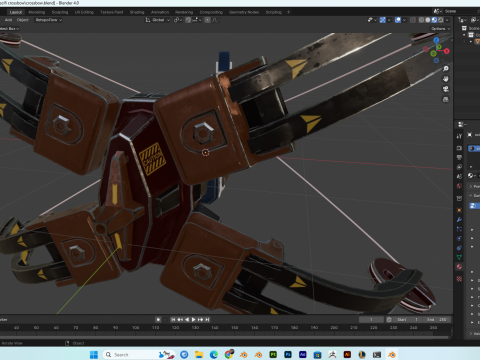The height and width of the screenshot is (360, 480).
Task: Open the Sculpting workspace tab
Action: (60, 12)
